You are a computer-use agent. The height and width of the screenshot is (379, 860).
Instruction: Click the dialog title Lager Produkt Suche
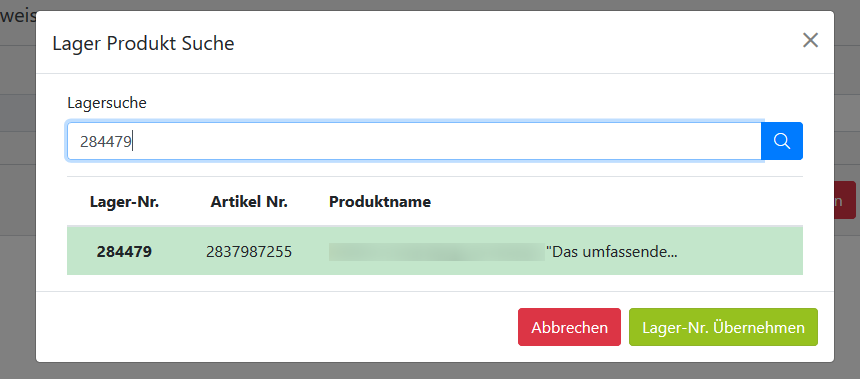(143, 43)
